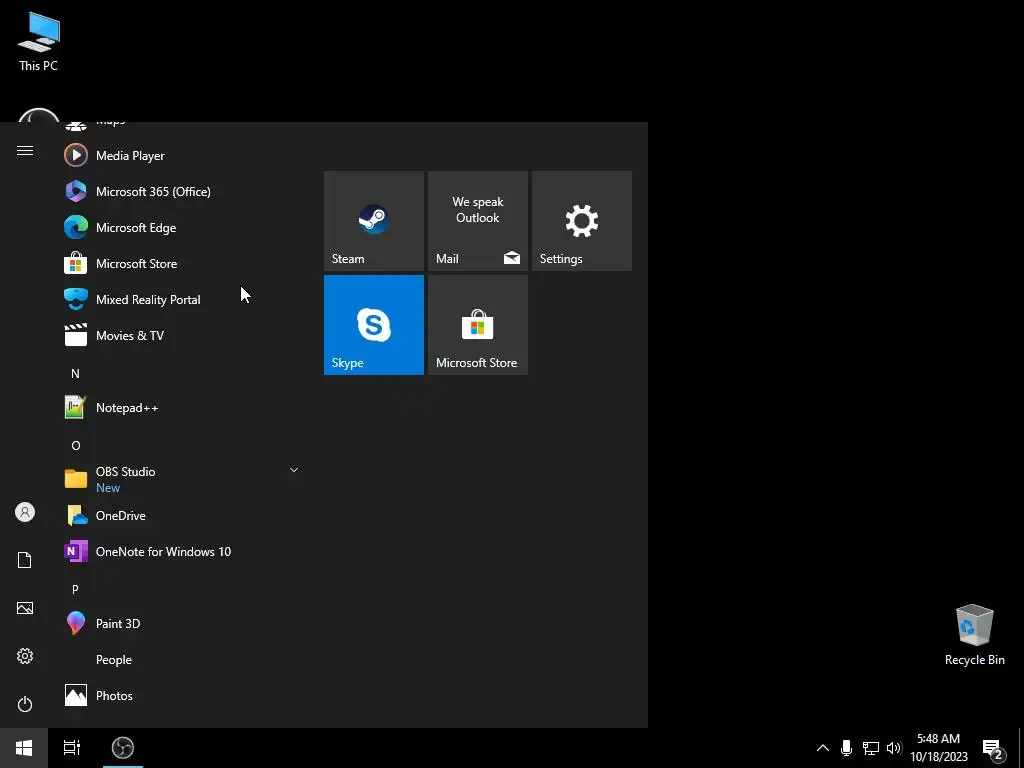Open Settings gear in the Start sidebar

tap(25, 656)
